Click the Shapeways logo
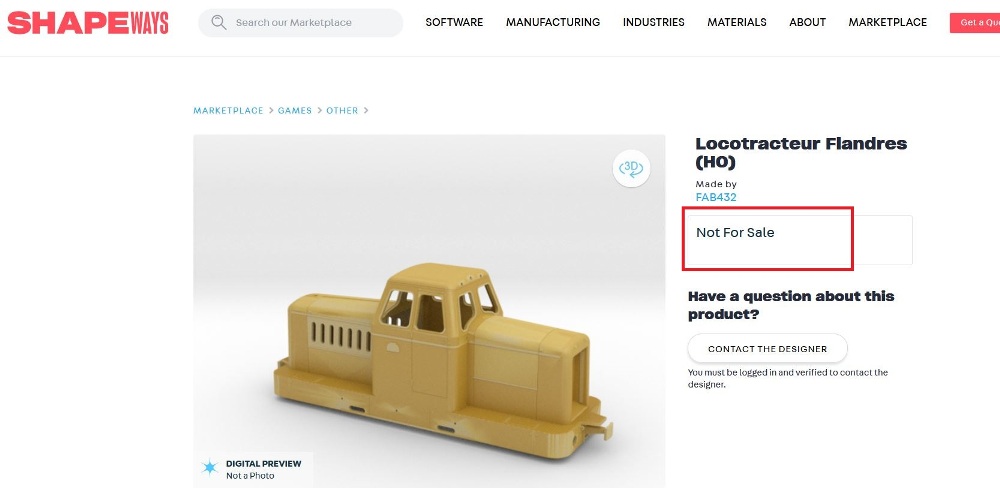The image size is (1000, 488). tap(88, 23)
